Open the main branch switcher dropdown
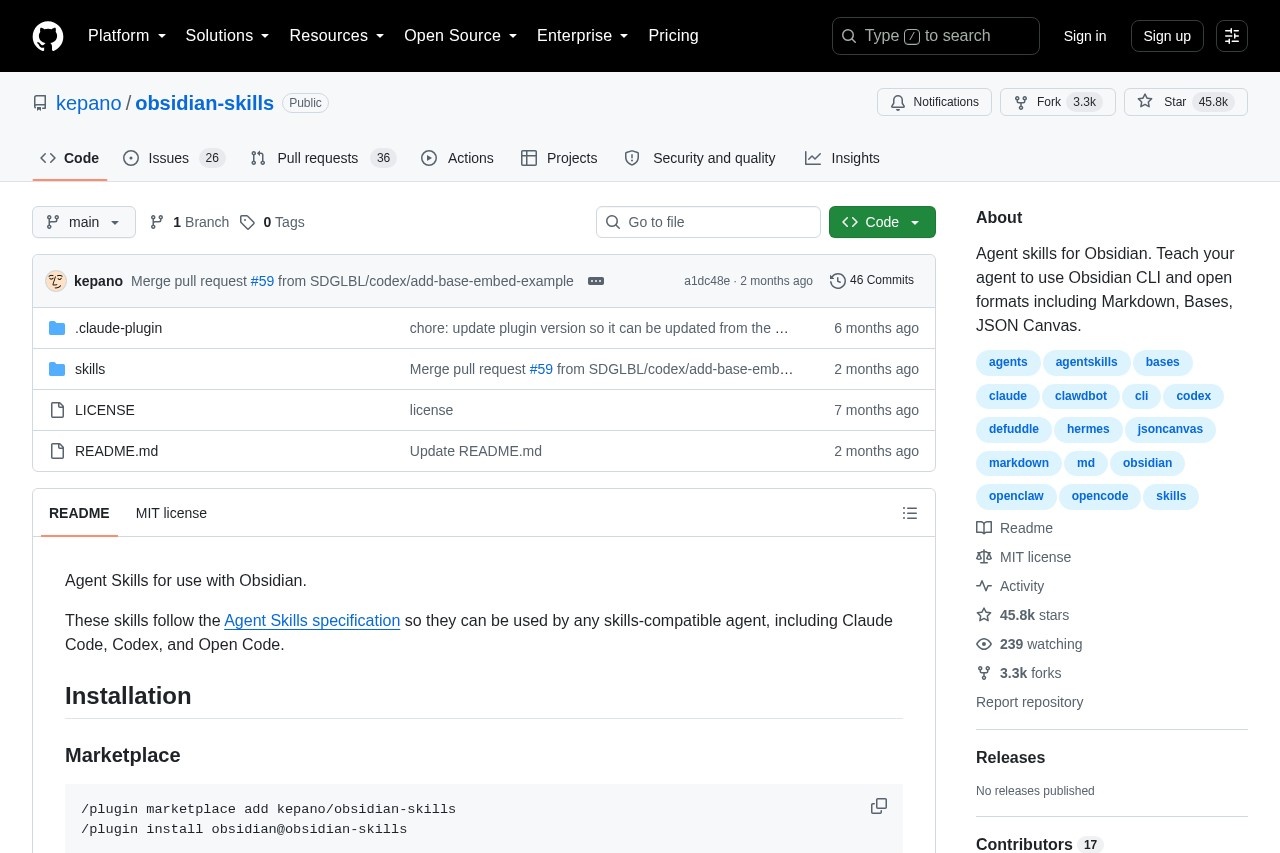The height and width of the screenshot is (853, 1280). pyautogui.click(x=84, y=222)
